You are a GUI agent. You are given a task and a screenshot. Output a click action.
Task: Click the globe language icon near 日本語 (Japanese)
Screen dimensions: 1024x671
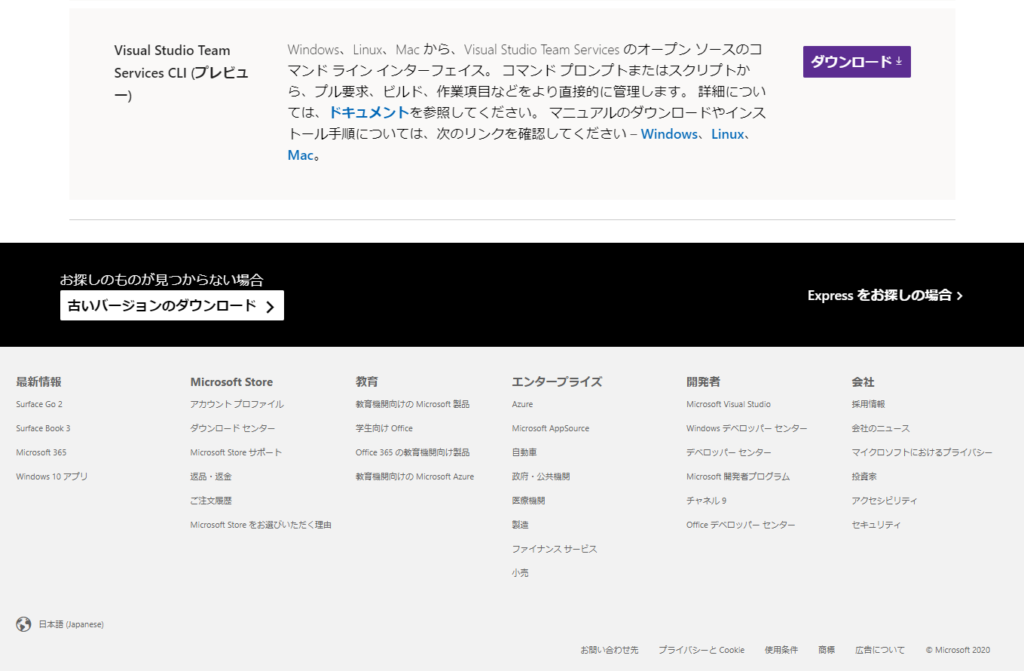(22, 624)
